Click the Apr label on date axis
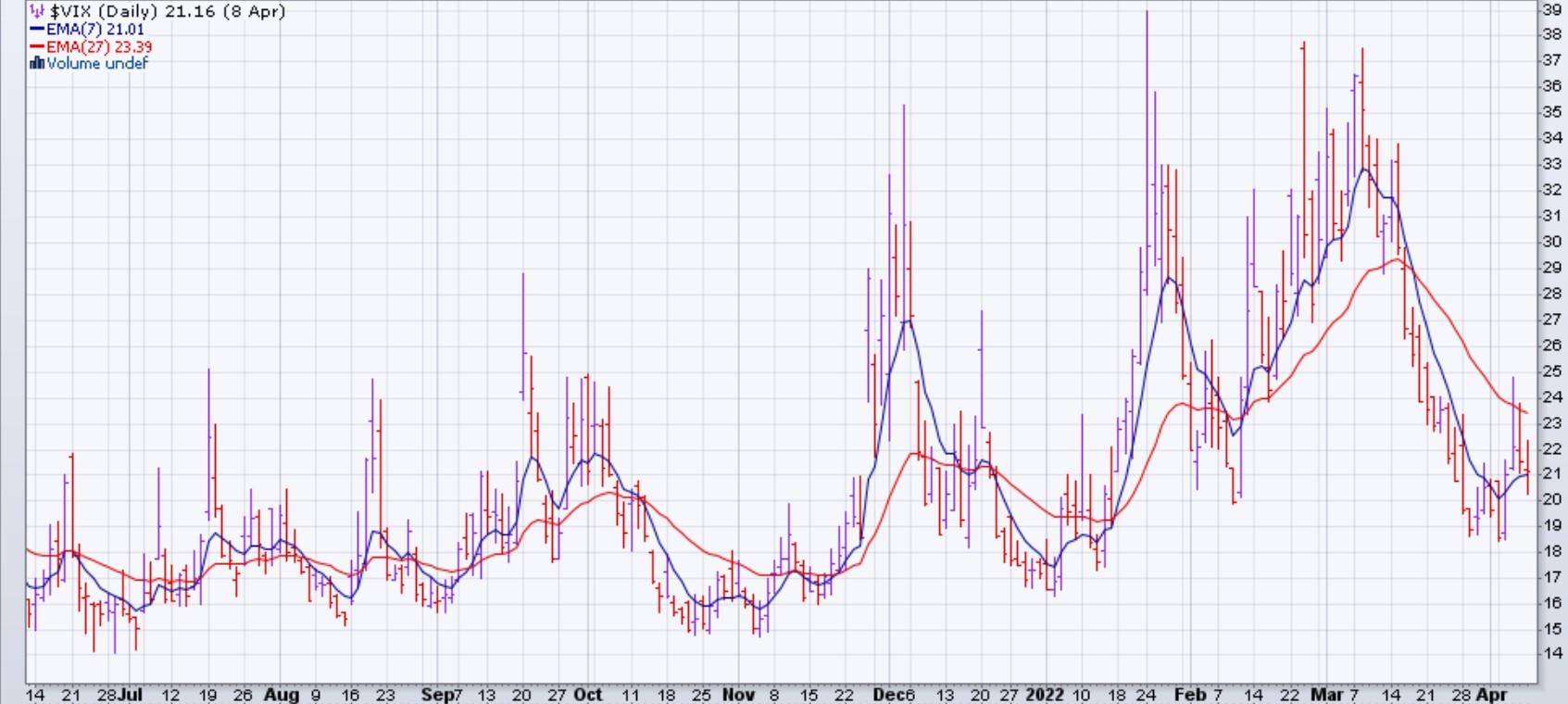Viewport: 1568px width, 704px height. (1490, 695)
